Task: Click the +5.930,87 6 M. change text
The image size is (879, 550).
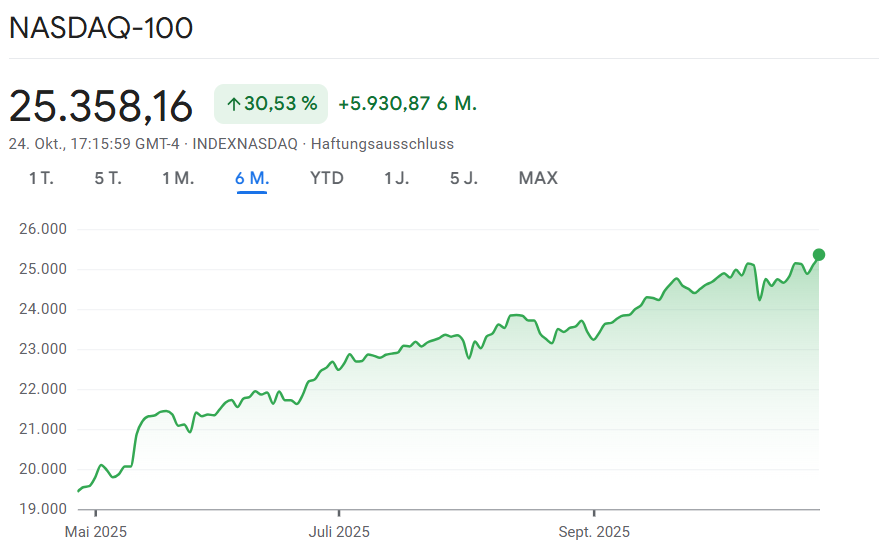Action: click(x=407, y=103)
